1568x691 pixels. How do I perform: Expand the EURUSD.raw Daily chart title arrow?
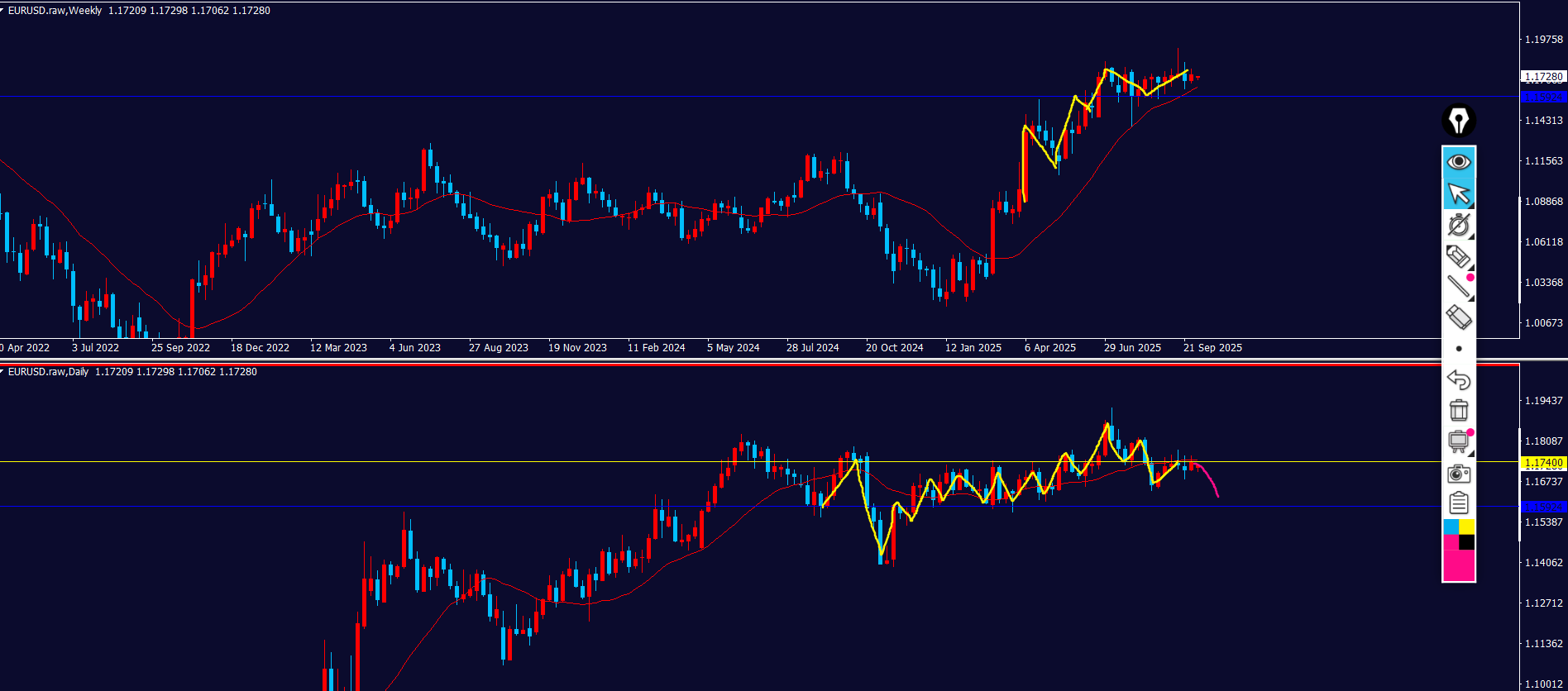pos(2,372)
